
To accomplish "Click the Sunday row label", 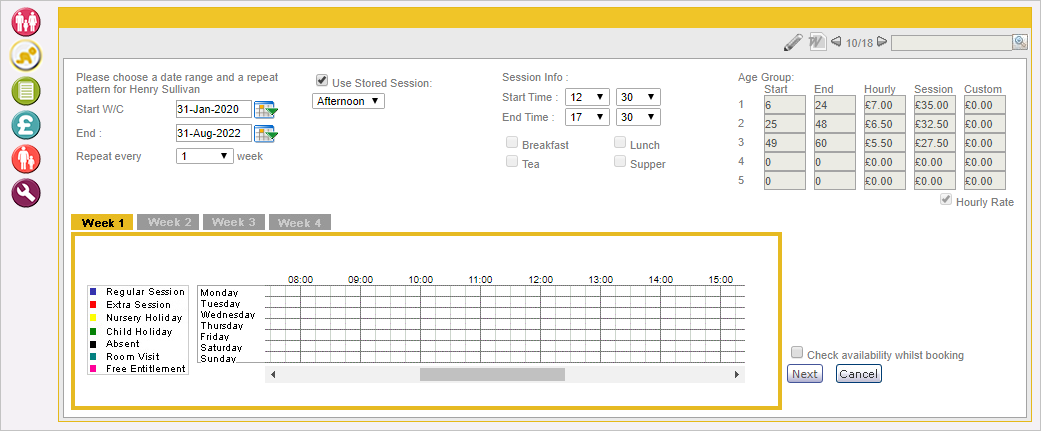I will [218, 359].
